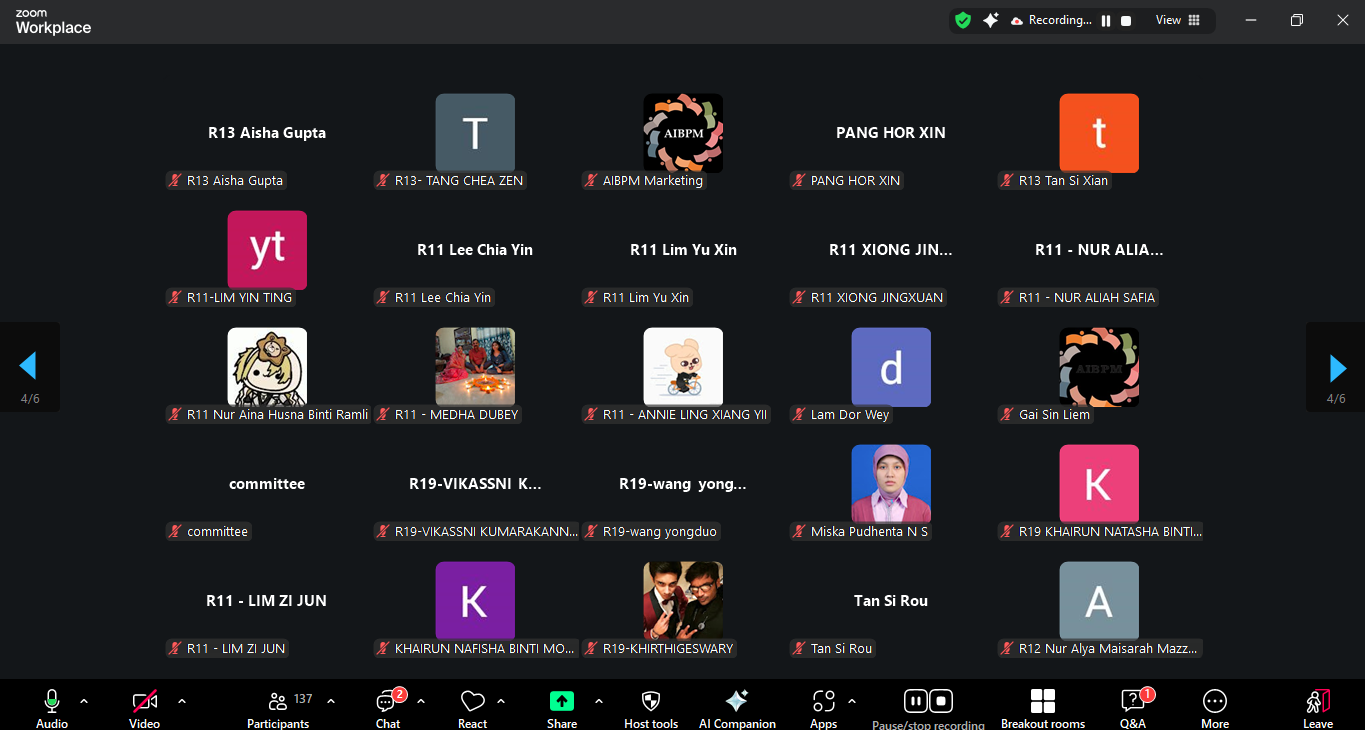Click the green Share screen button

pos(562,702)
